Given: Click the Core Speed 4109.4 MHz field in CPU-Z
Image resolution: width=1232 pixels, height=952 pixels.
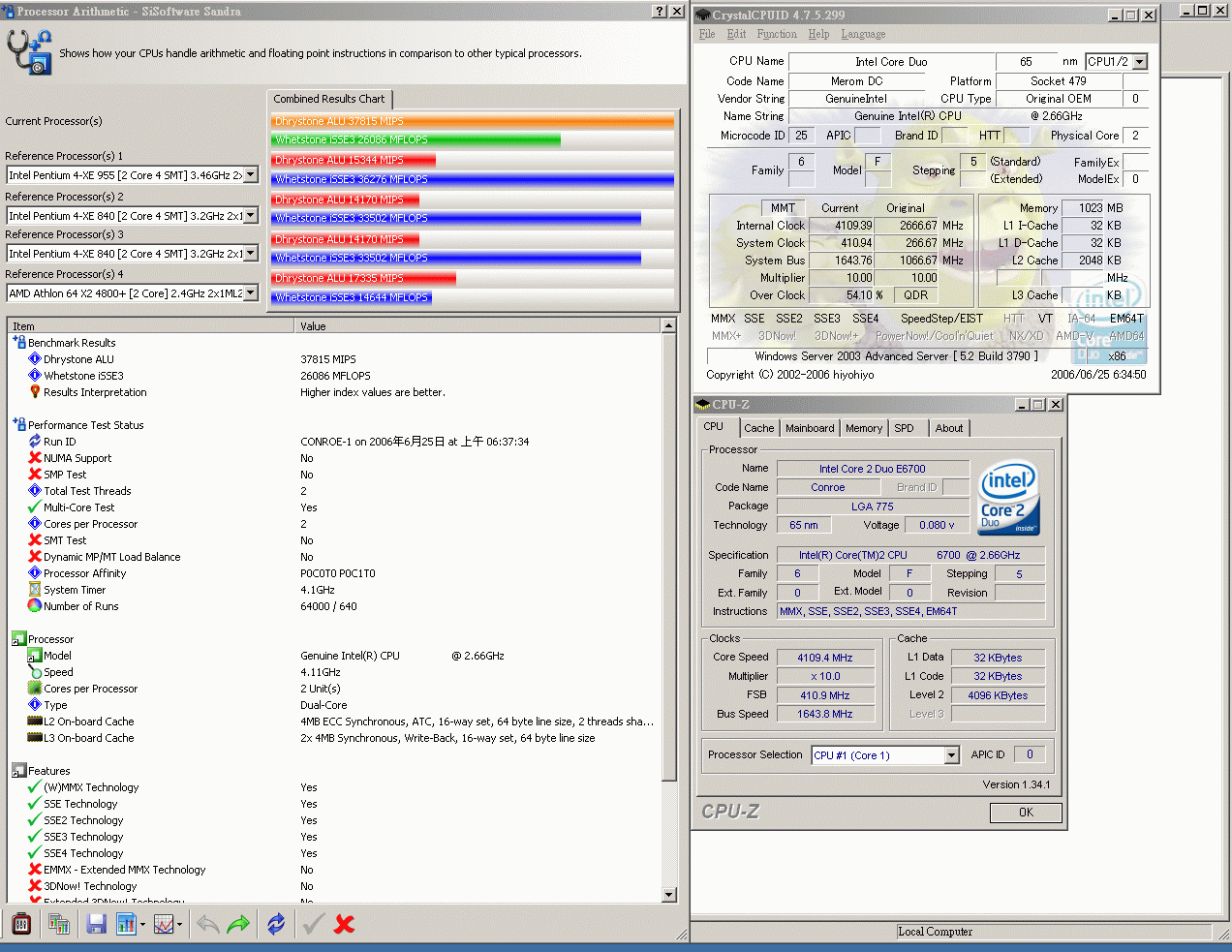Looking at the screenshot, I should [824, 658].
